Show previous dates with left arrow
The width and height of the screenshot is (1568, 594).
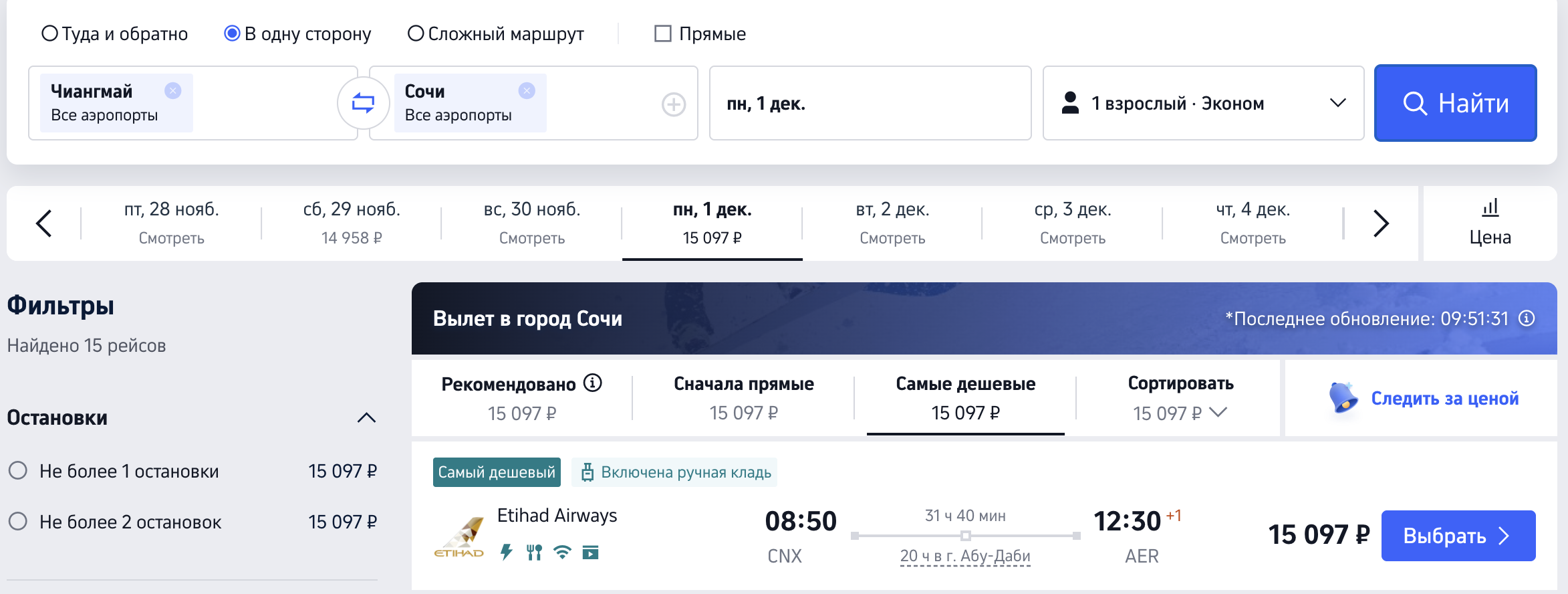point(44,223)
